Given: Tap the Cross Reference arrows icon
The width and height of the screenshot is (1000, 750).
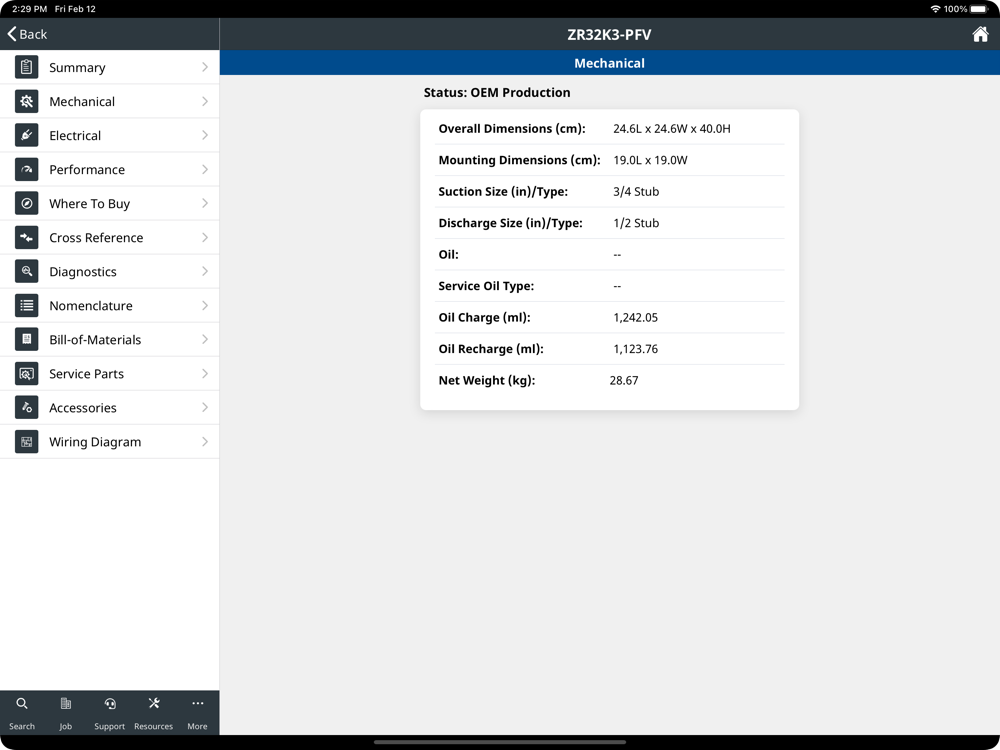Looking at the screenshot, I should tap(26, 237).
